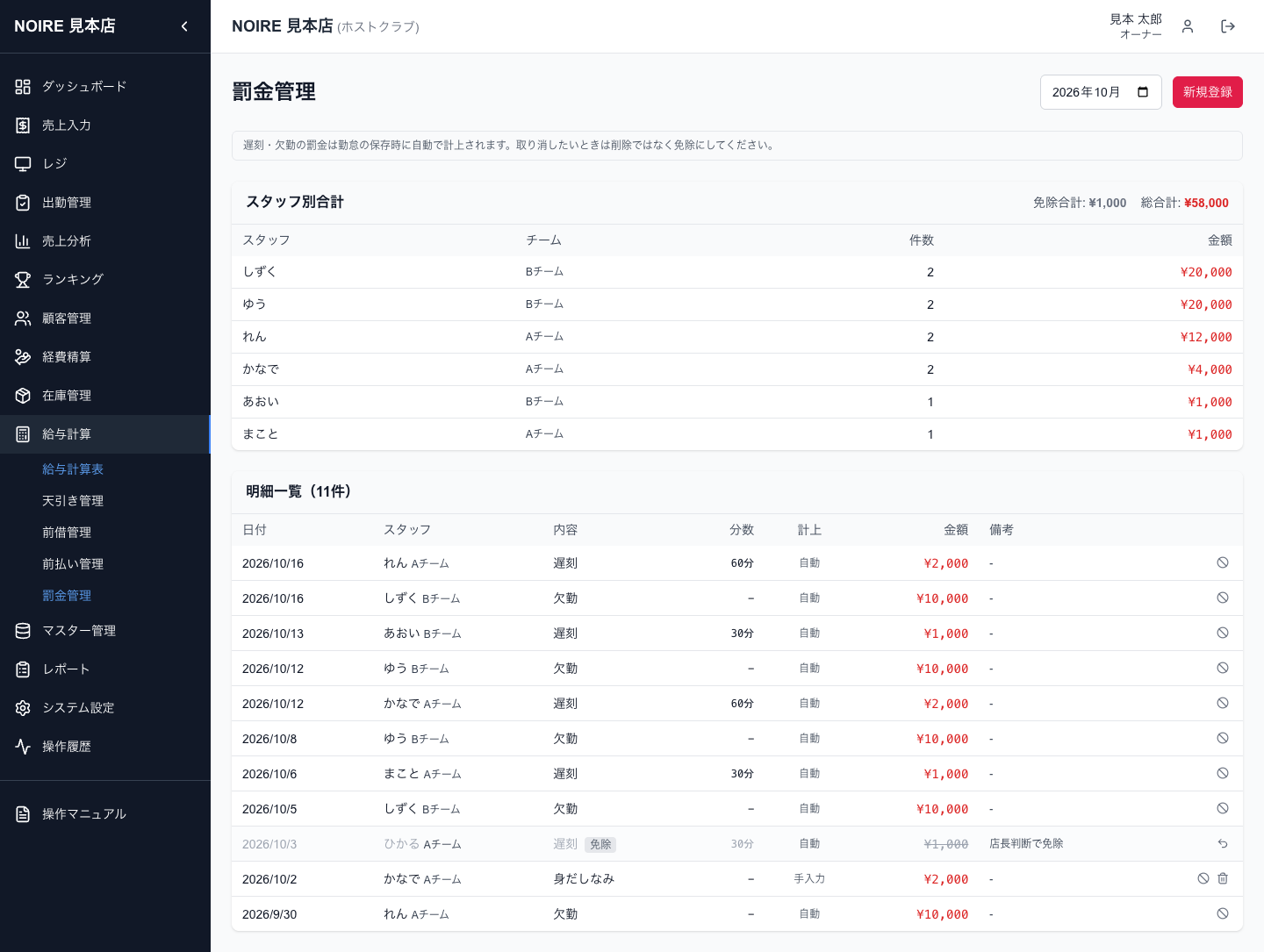Click the 新規登録 button

(x=1208, y=92)
